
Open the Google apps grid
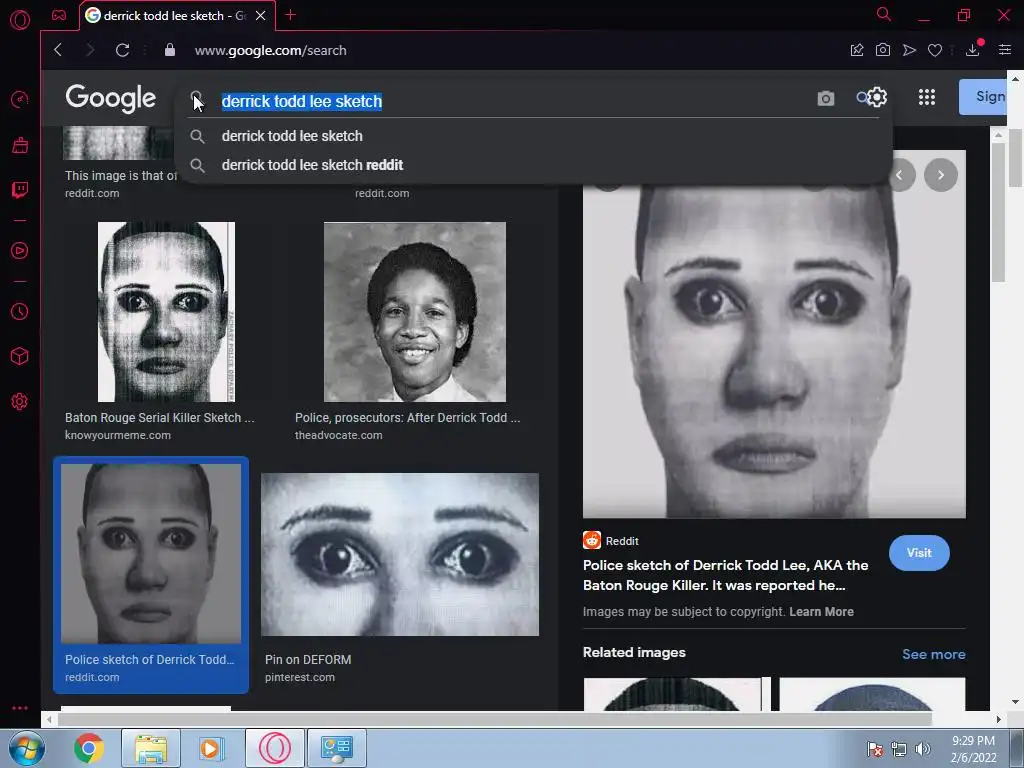(927, 97)
